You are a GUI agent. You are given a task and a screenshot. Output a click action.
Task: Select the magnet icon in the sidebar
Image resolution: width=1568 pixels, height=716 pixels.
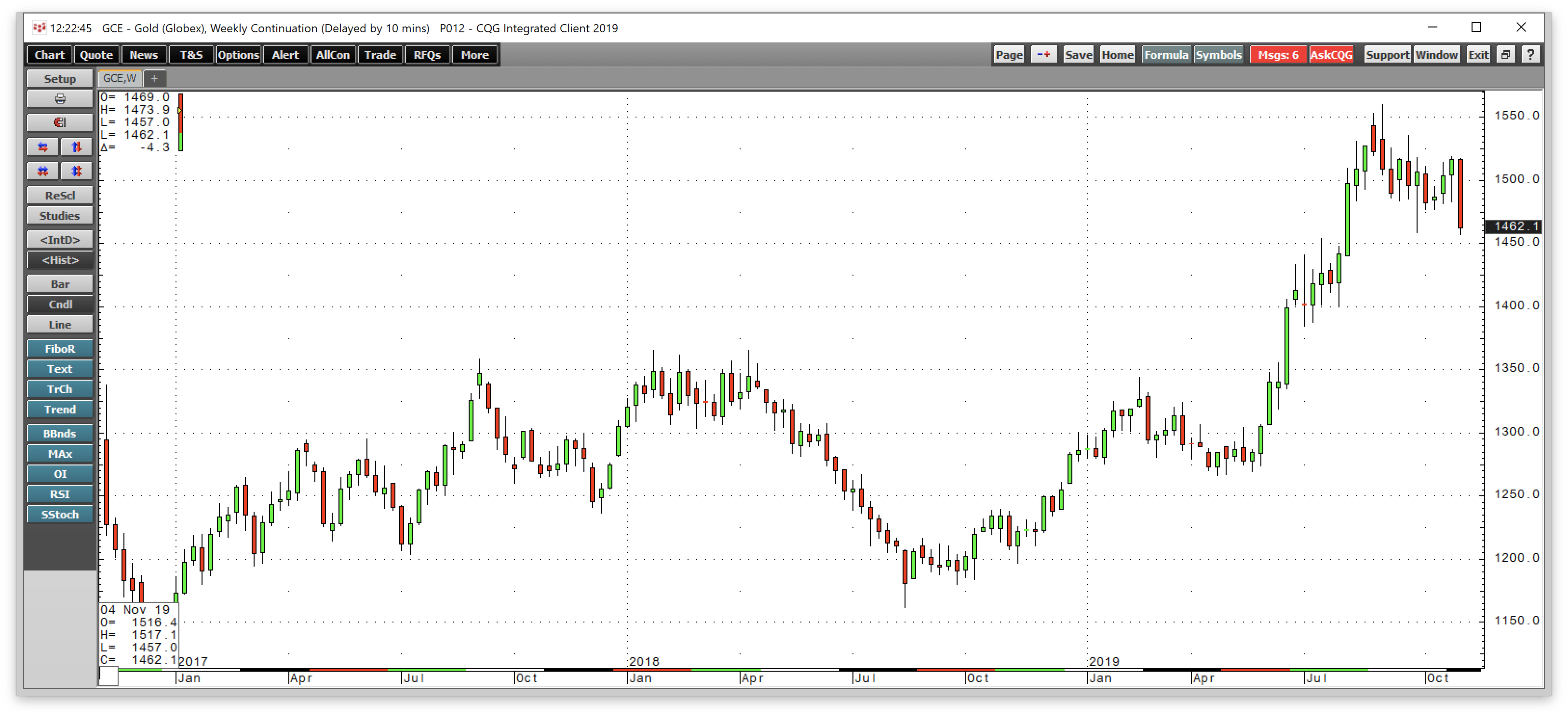(x=59, y=122)
